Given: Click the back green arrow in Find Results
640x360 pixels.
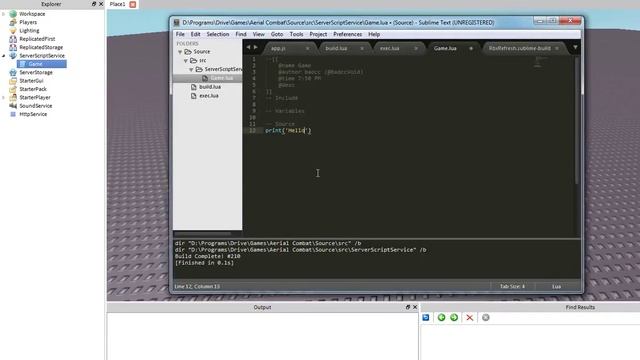Looking at the screenshot, I should 441,318.
